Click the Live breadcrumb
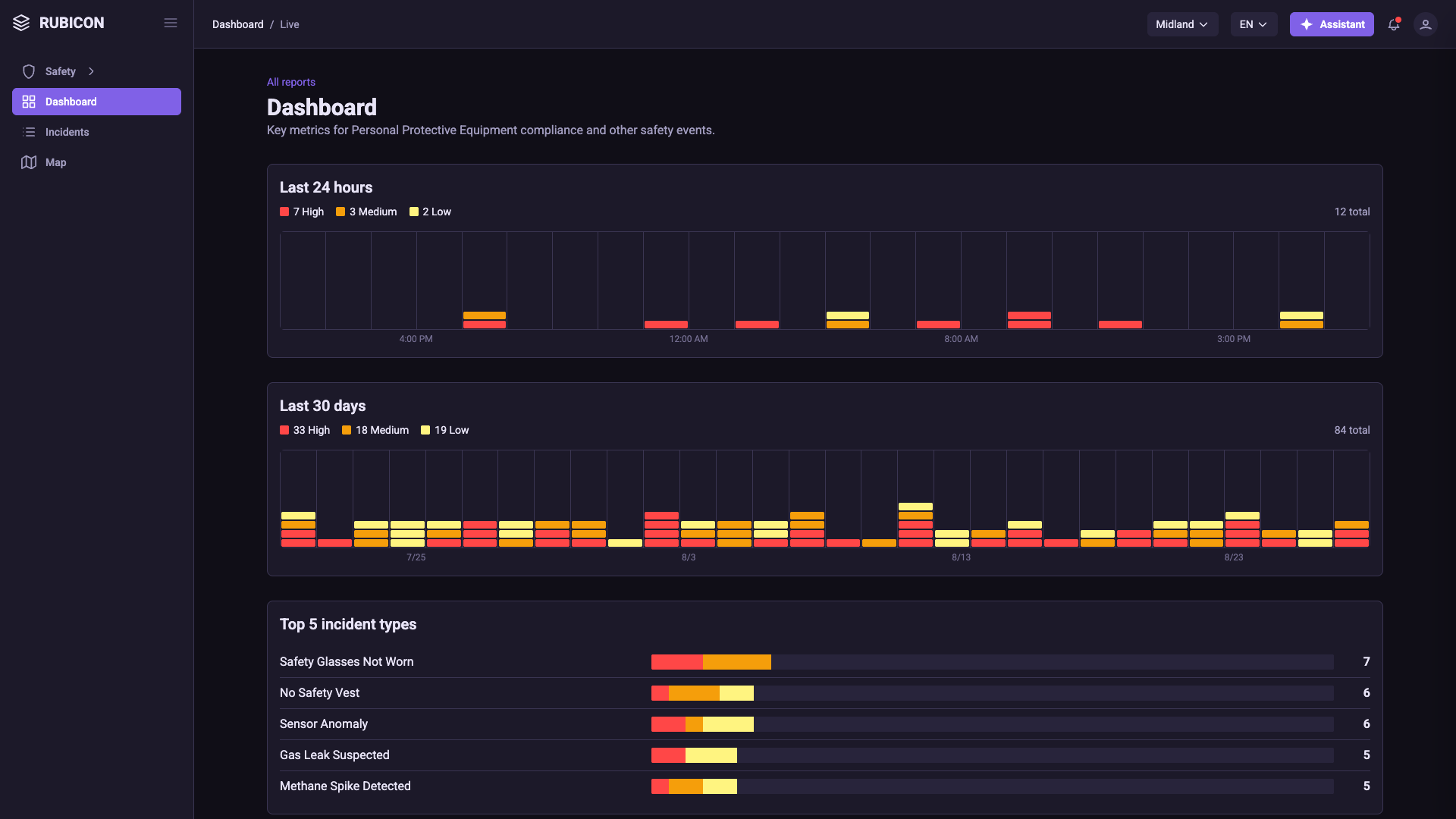Viewport: 1456px width, 819px height. point(290,24)
